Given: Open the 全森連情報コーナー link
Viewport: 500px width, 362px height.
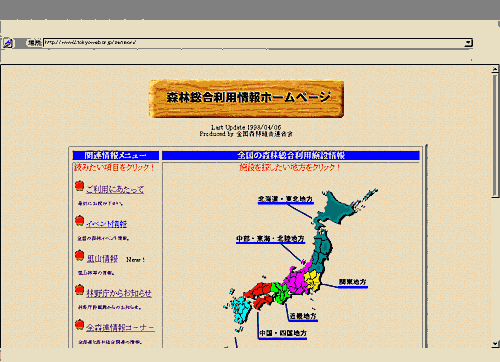Looking at the screenshot, I should click(120, 328).
